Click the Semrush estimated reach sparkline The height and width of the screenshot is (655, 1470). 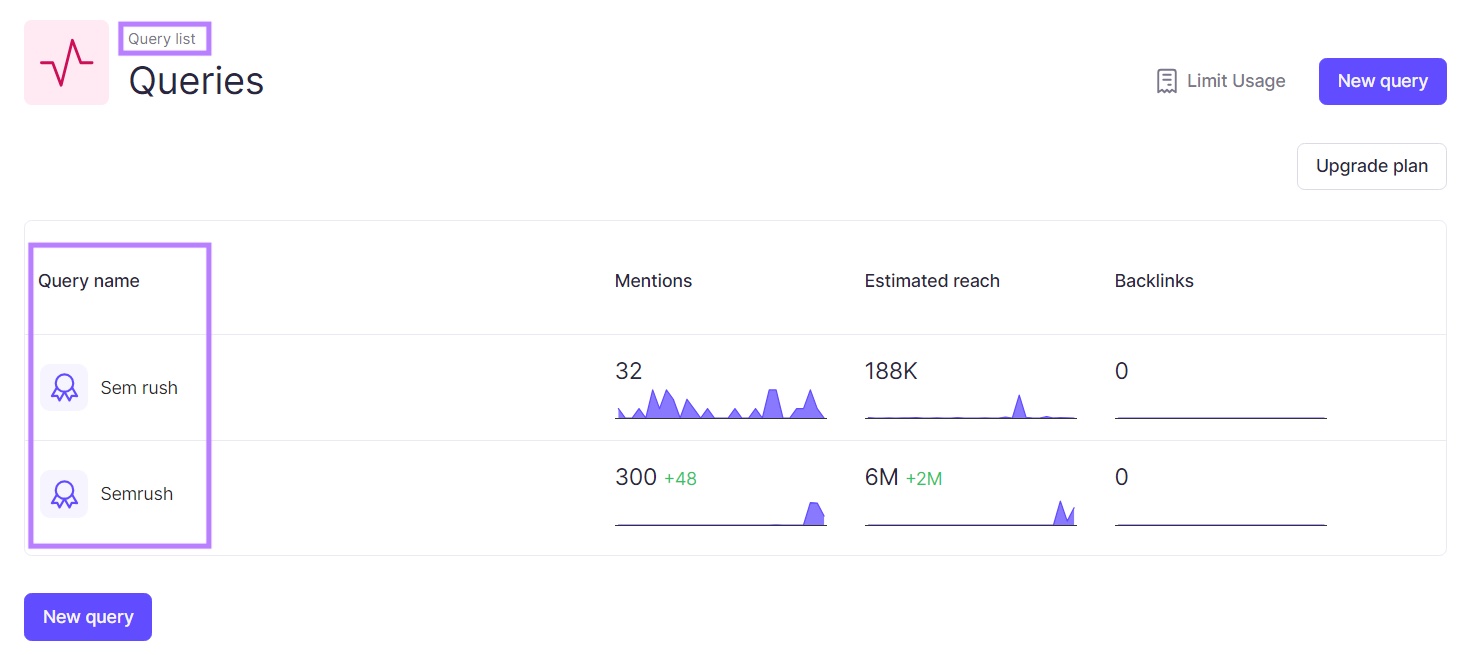[970, 514]
